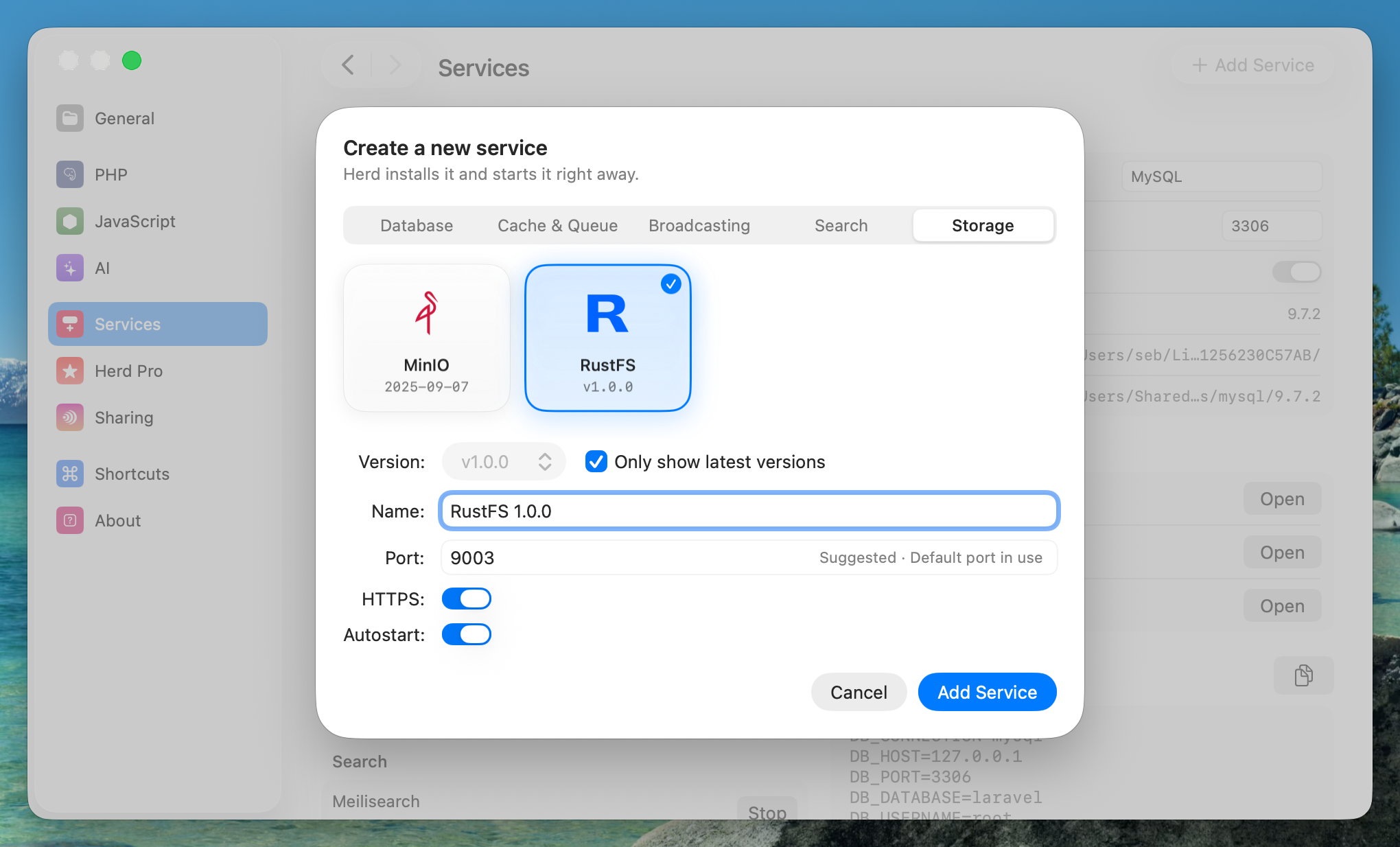Image resolution: width=1400 pixels, height=847 pixels.
Task: Click the green maximize window button
Action: coord(132,60)
